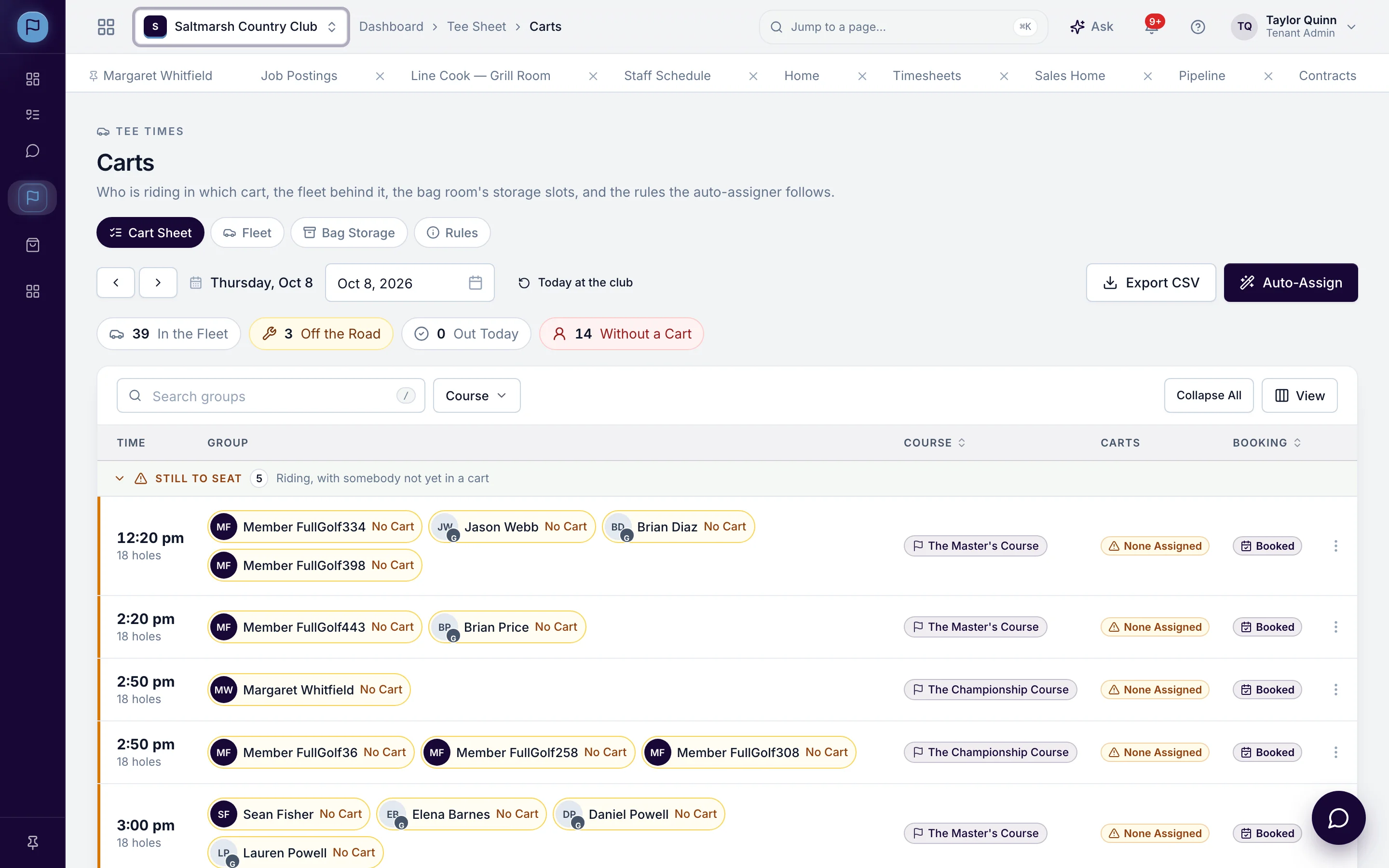Click Collapse All

pyautogui.click(x=1209, y=395)
